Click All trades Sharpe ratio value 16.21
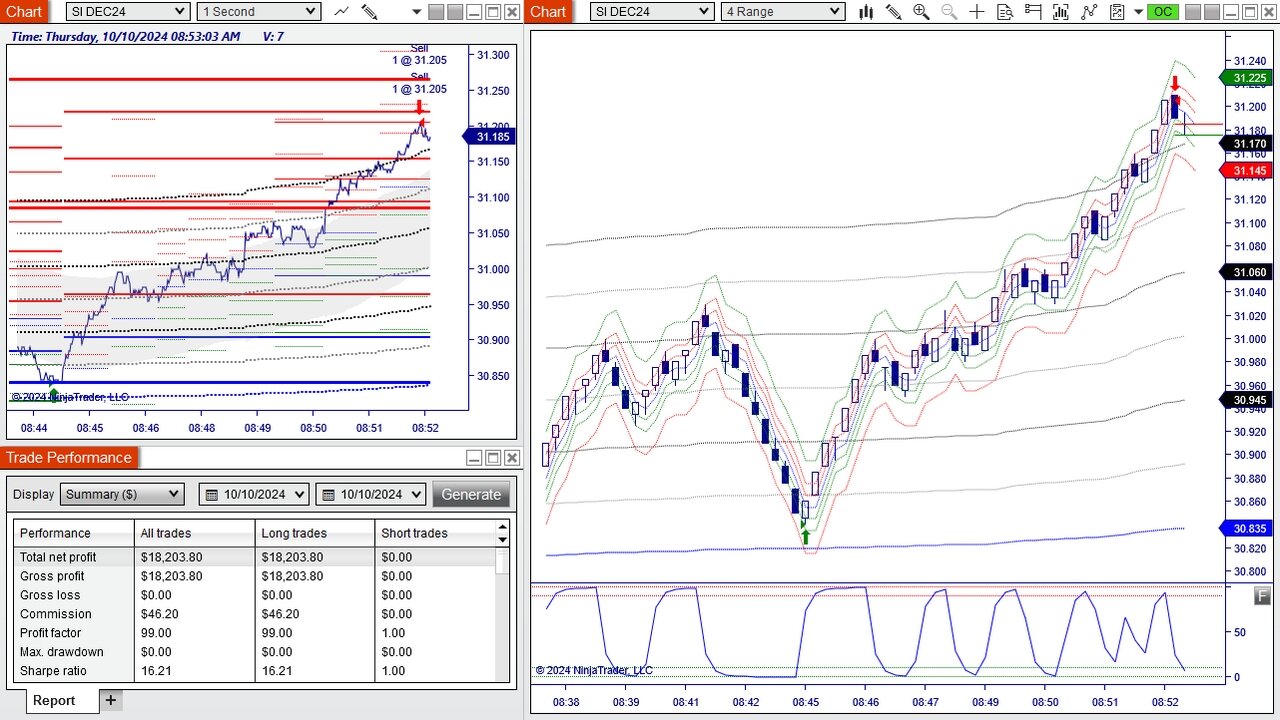 156,671
